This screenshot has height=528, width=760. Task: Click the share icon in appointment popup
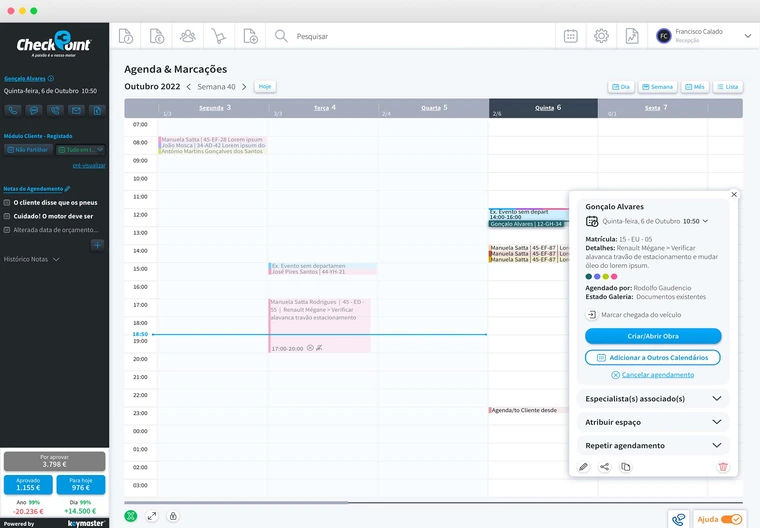[604, 467]
